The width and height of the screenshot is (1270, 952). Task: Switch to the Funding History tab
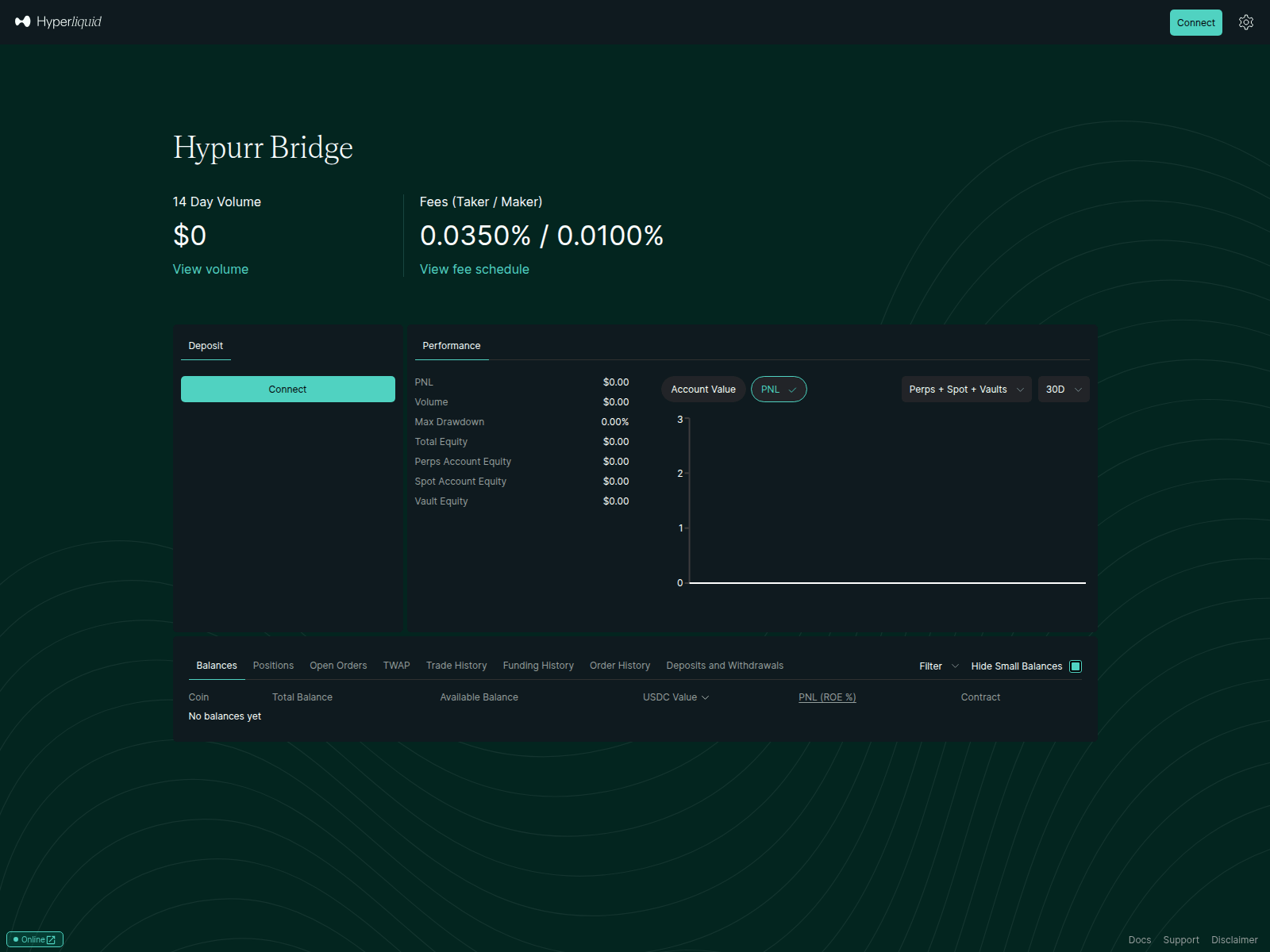tap(538, 666)
